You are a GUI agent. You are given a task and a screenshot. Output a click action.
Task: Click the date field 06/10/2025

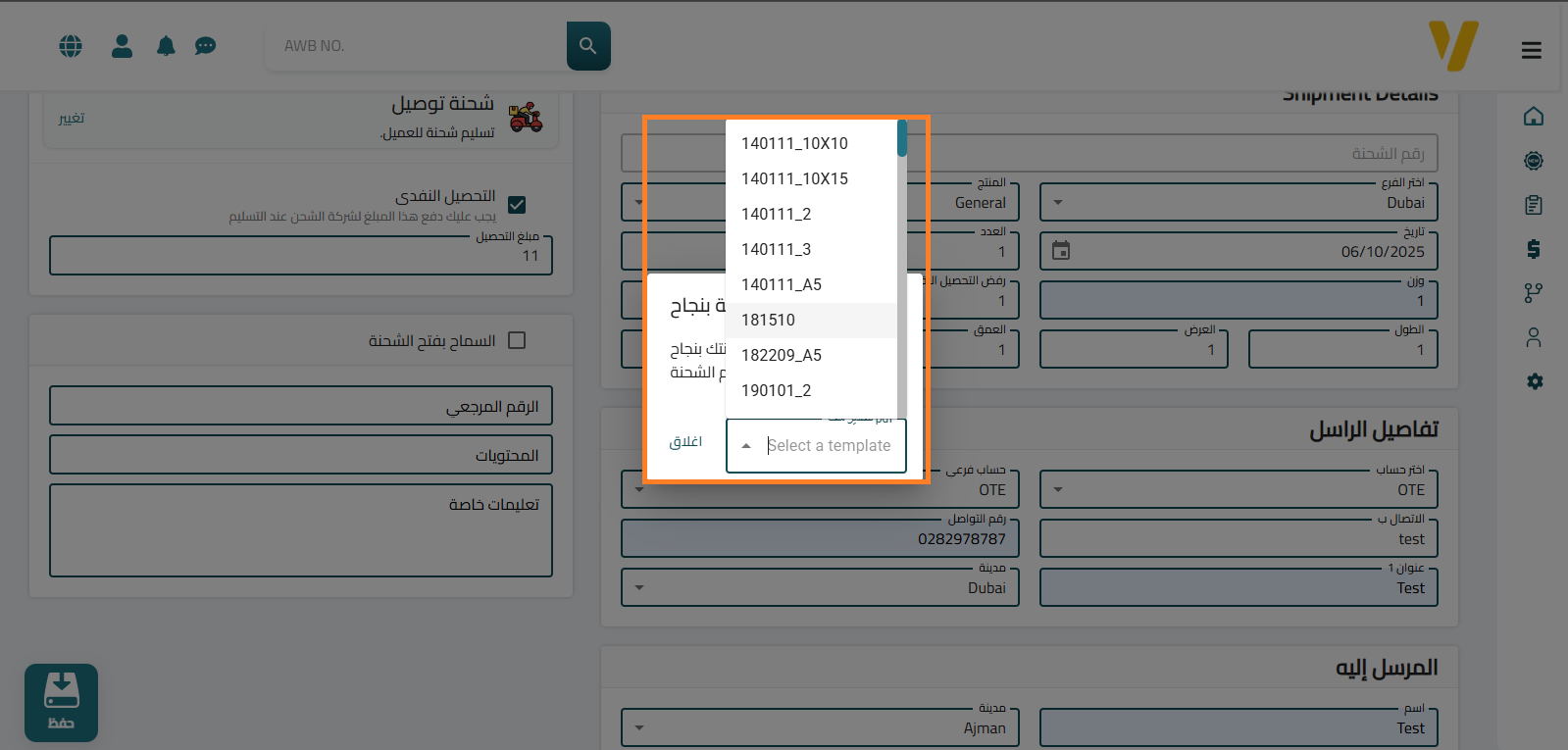point(1239,251)
